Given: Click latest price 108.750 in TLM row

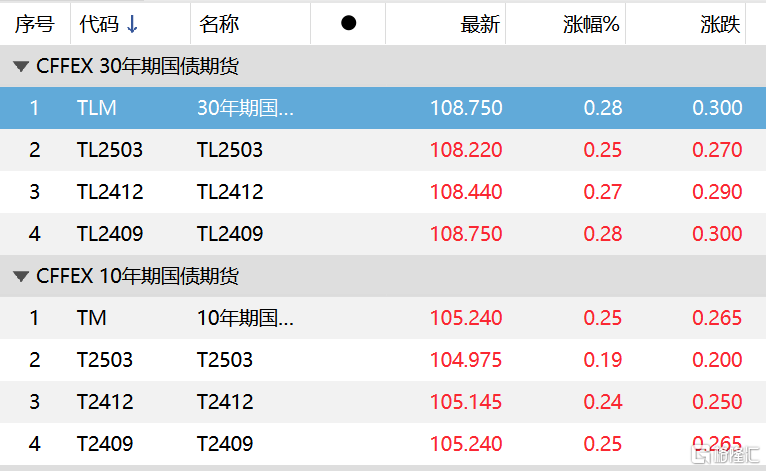Looking at the screenshot, I should click(466, 108).
